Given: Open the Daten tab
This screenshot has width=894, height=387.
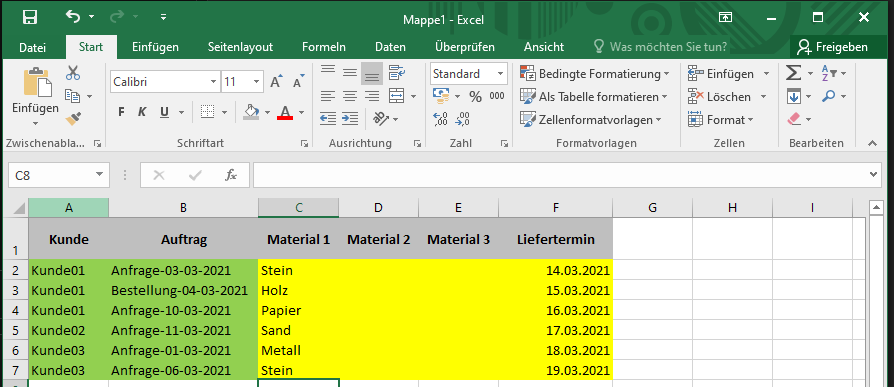Looking at the screenshot, I should (x=391, y=47).
